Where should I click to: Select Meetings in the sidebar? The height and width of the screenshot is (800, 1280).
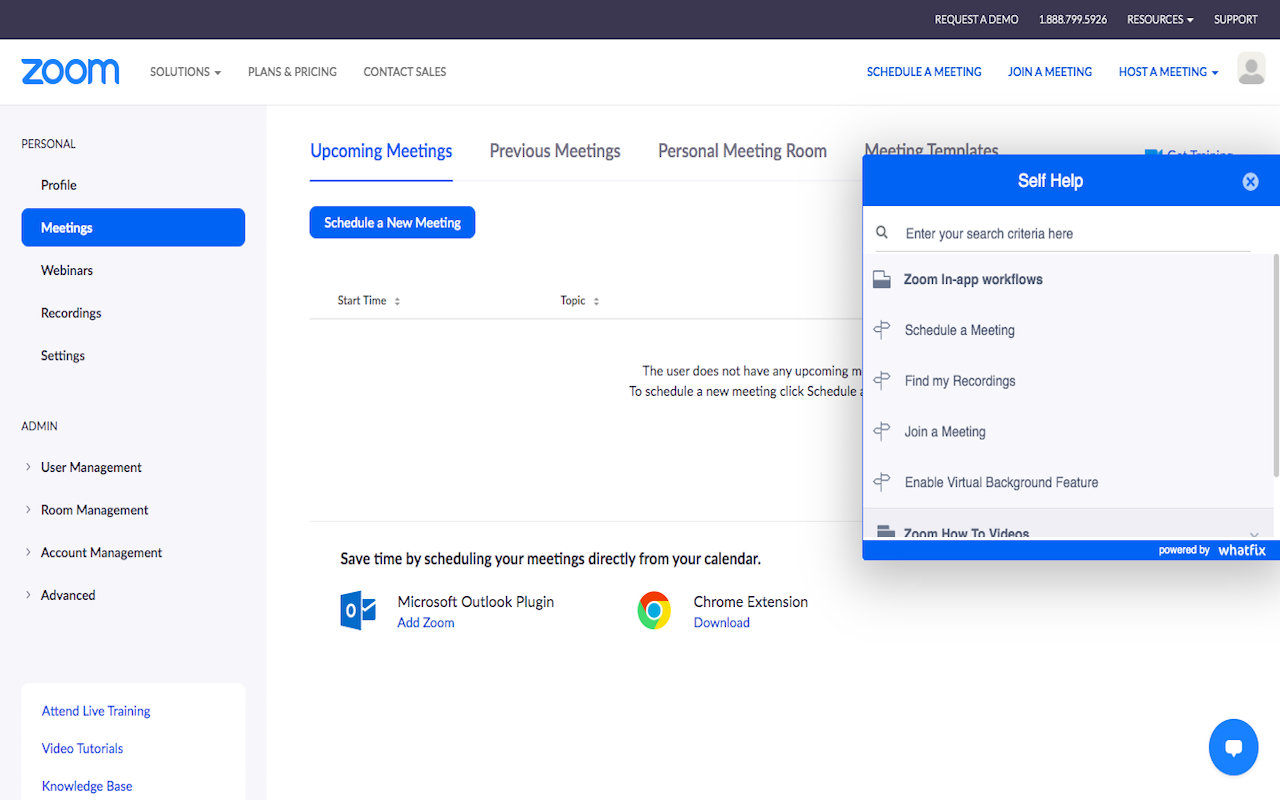tap(133, 227)
